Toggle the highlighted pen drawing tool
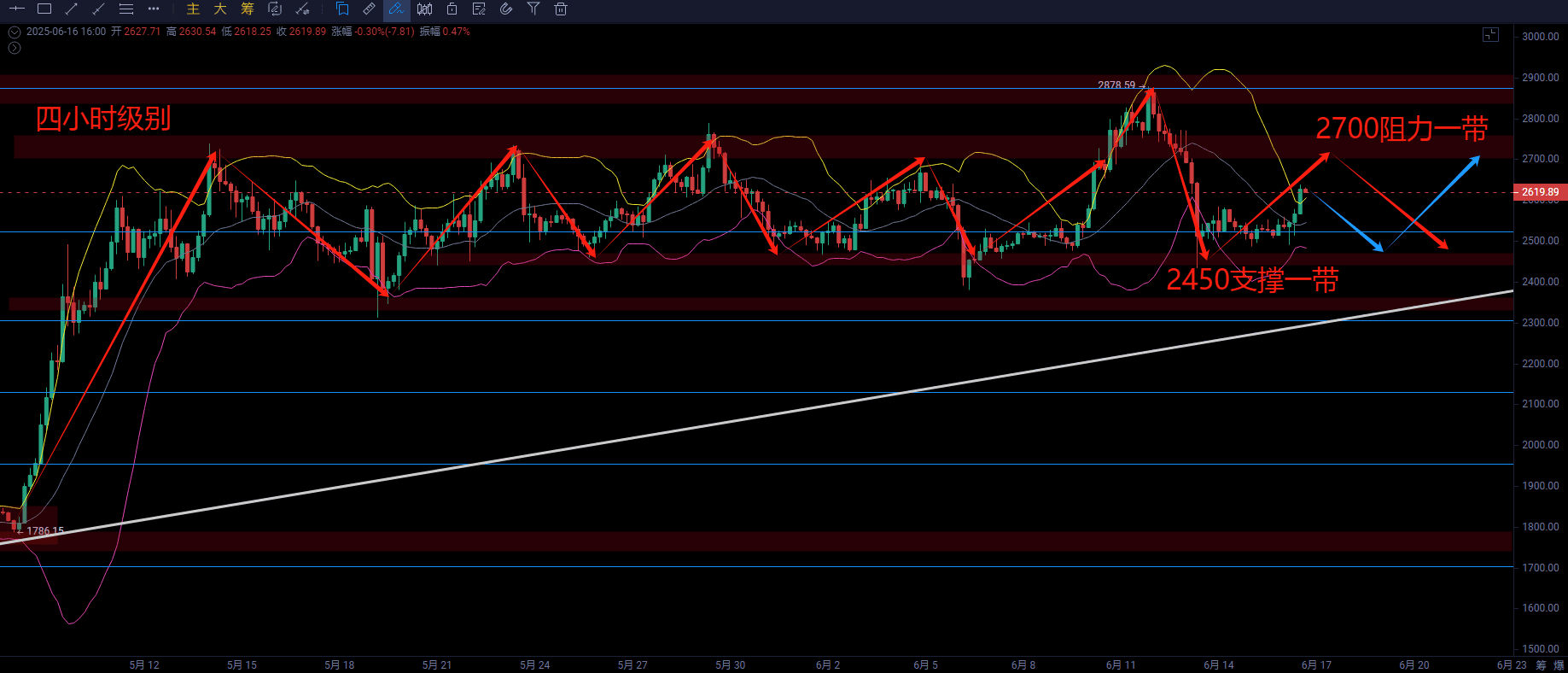The width and height of the screenshot is (1568, 673). pos(396,9)
